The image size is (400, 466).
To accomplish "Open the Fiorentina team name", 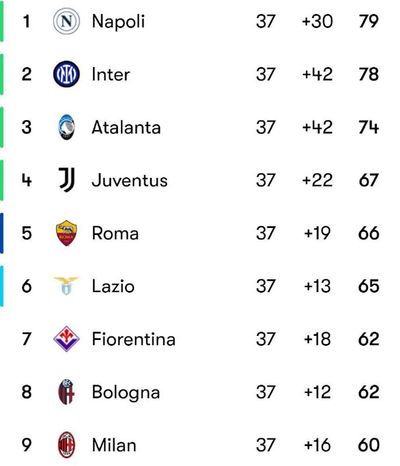I will click(134, 339).
